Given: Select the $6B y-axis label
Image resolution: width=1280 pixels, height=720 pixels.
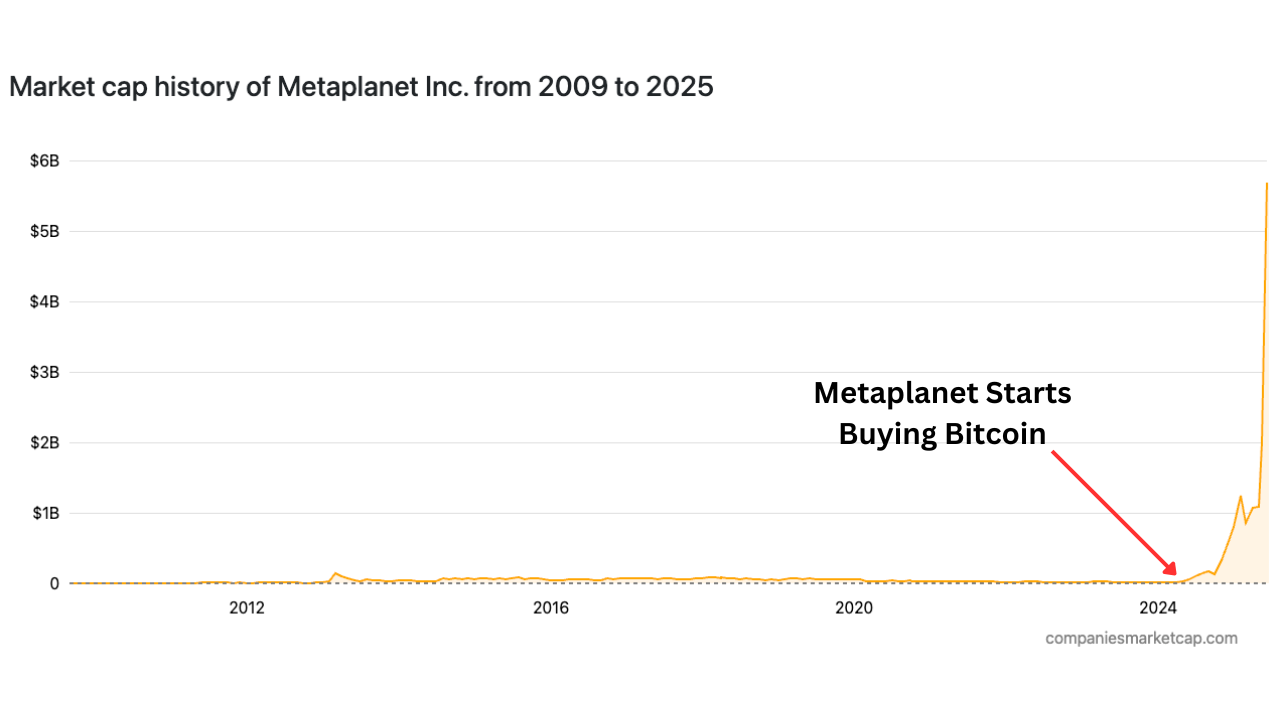Looking at the screenshot, I should point(45,161).
